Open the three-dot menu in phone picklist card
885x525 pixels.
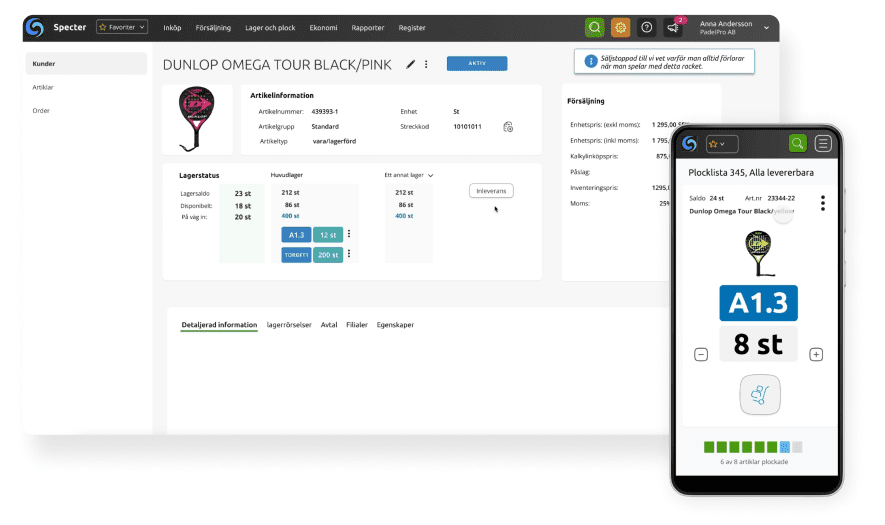823,203
